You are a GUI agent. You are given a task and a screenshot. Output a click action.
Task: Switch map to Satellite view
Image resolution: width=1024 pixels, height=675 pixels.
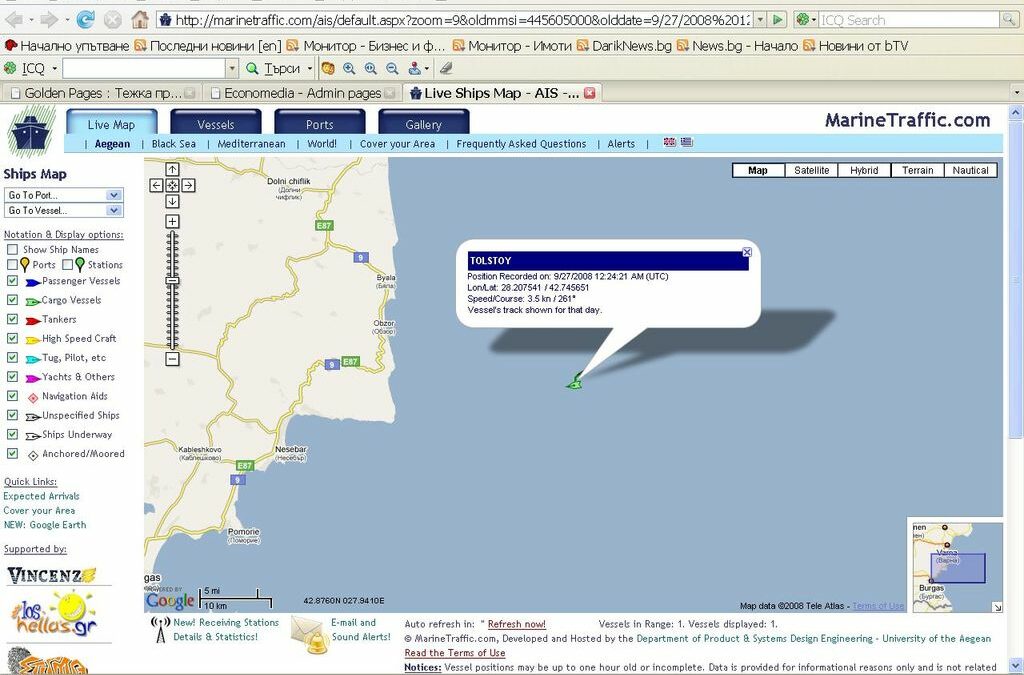coord(812,170)
